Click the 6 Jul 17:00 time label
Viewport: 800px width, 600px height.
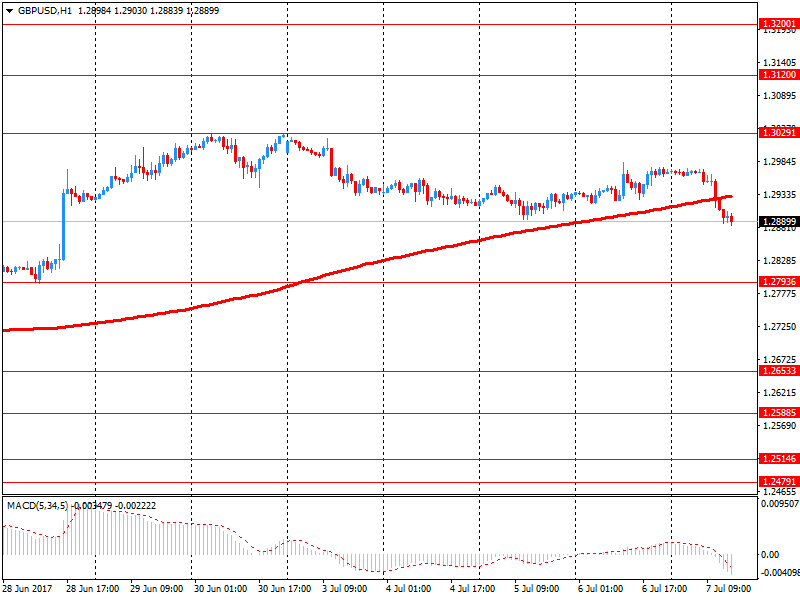pyautogui.click(x=664, y=589)
